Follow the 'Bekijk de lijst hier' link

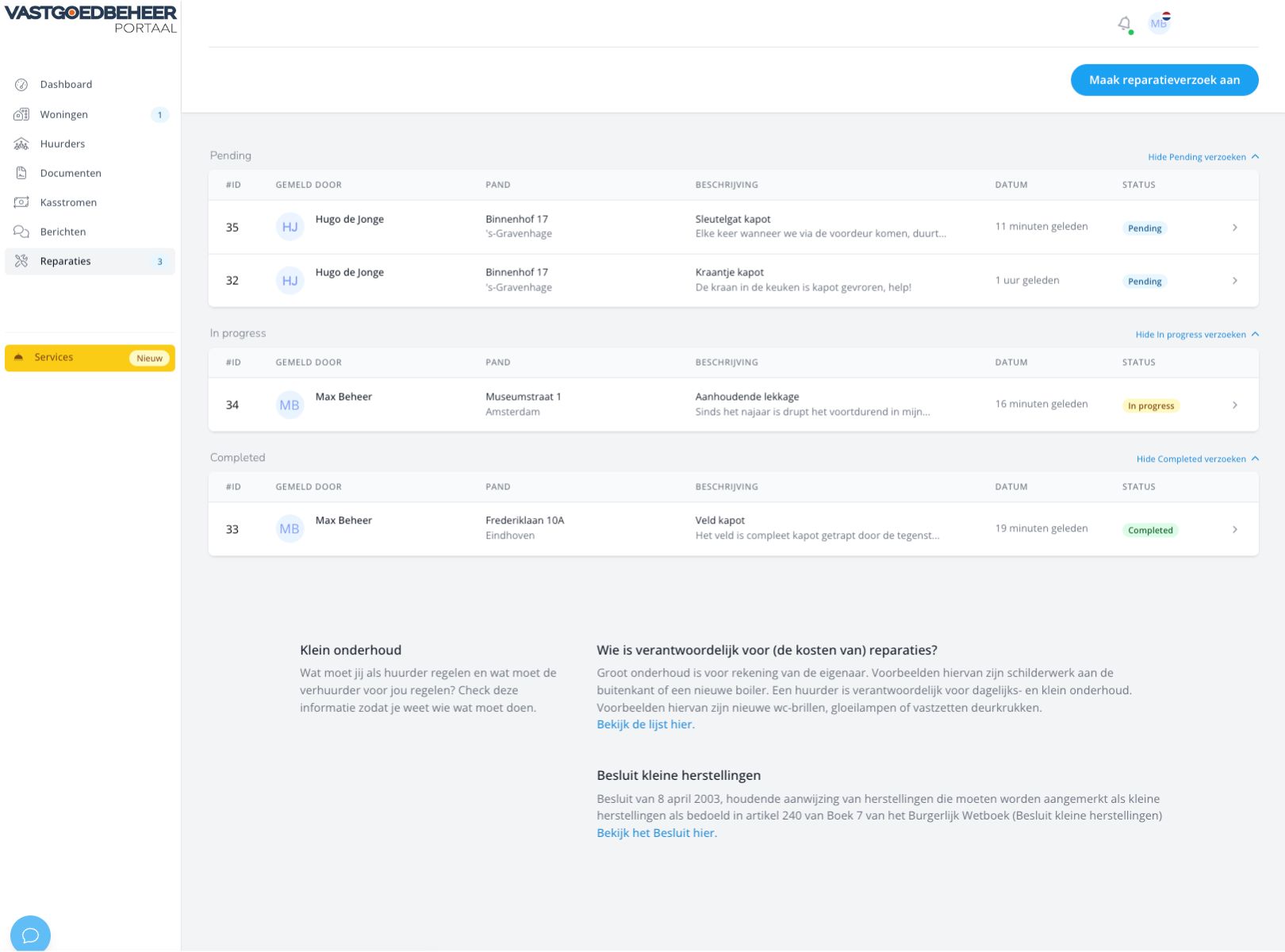tap(645, 724)
